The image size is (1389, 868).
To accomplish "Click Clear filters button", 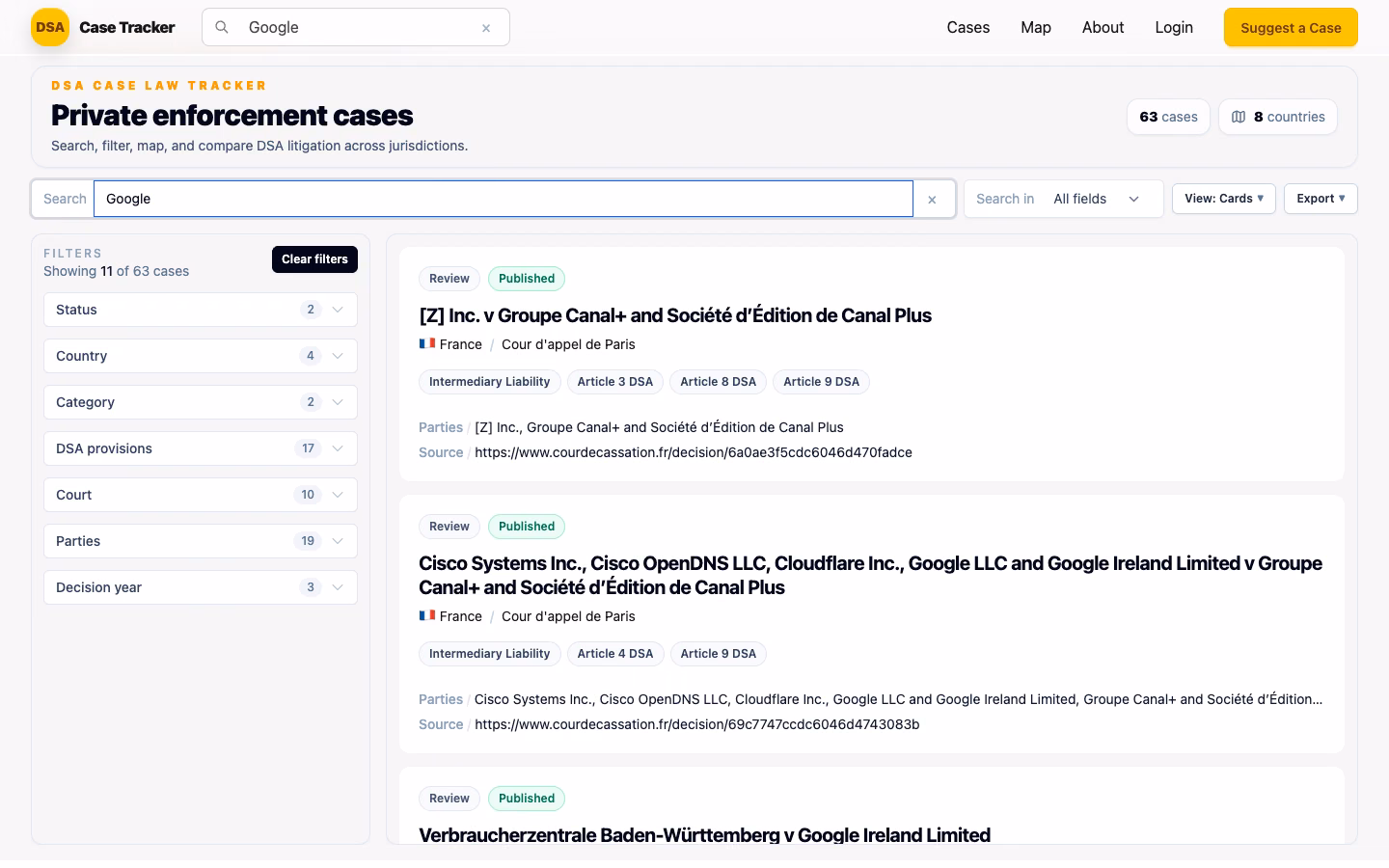I will pyautogui.click(x=314, y=259).
